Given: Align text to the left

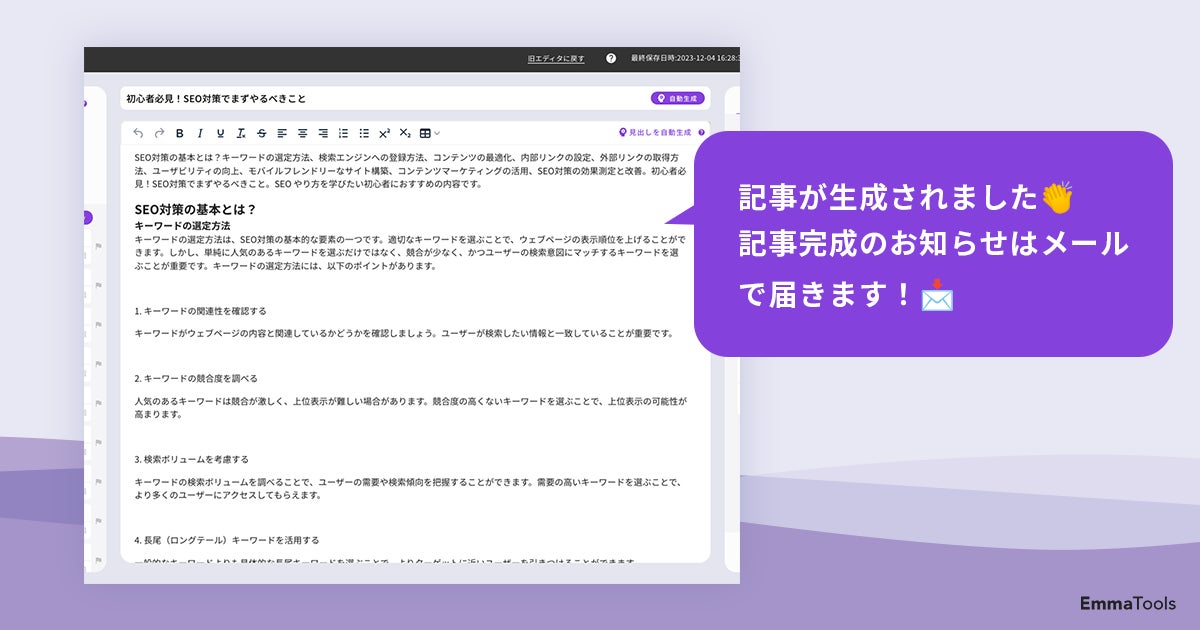Looking at the screenshot, I should tap(282, 133).
